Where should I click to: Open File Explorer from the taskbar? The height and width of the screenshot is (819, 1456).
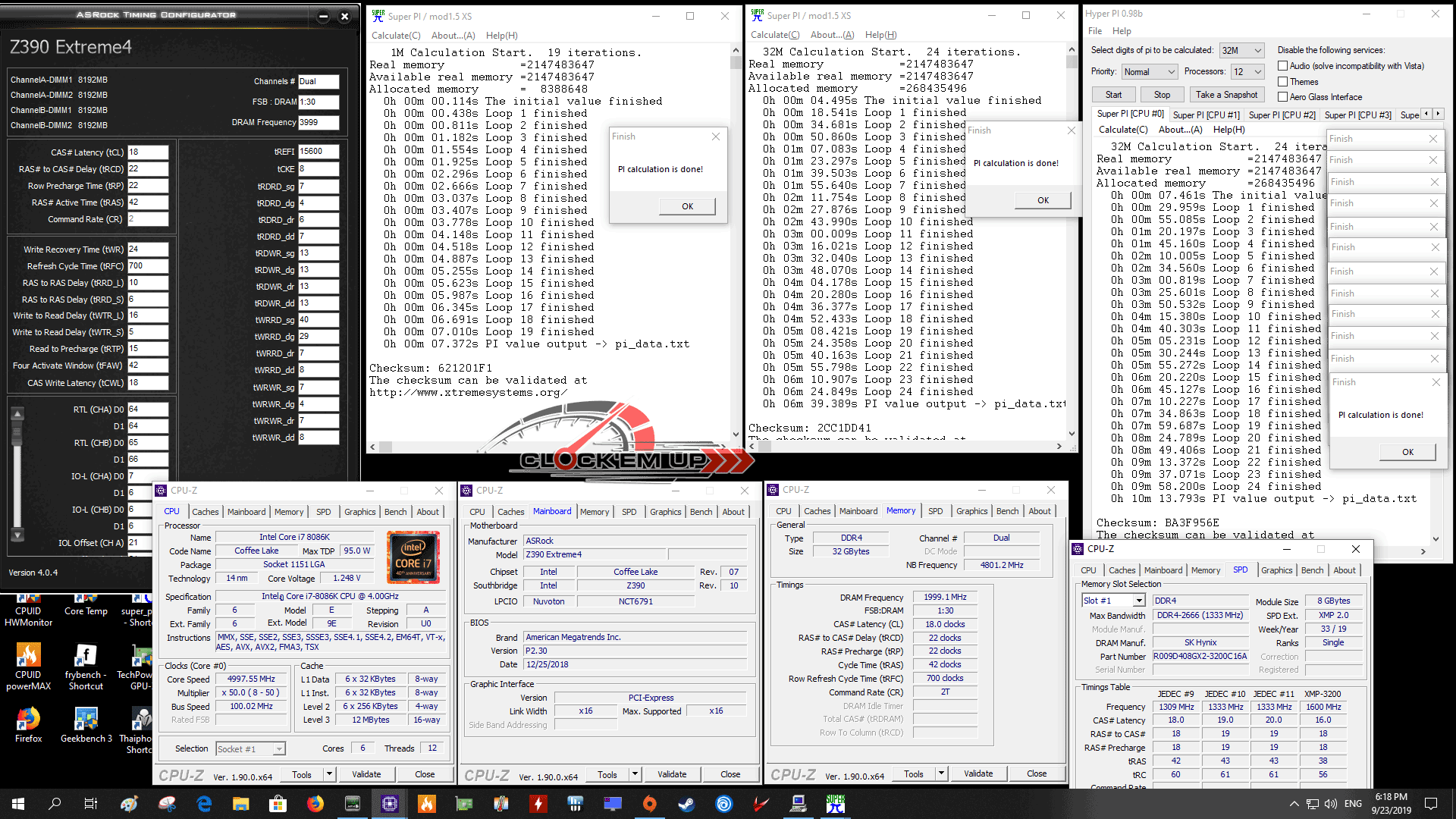coord(241,803)
